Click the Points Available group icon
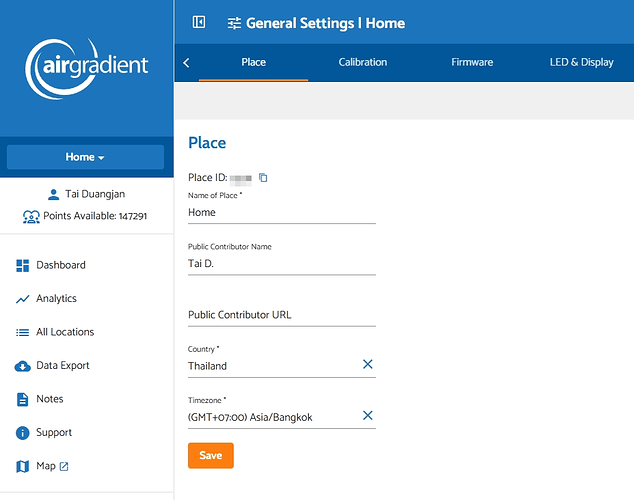This screenshot has height=500, width=634. click(x=31, y=217)
